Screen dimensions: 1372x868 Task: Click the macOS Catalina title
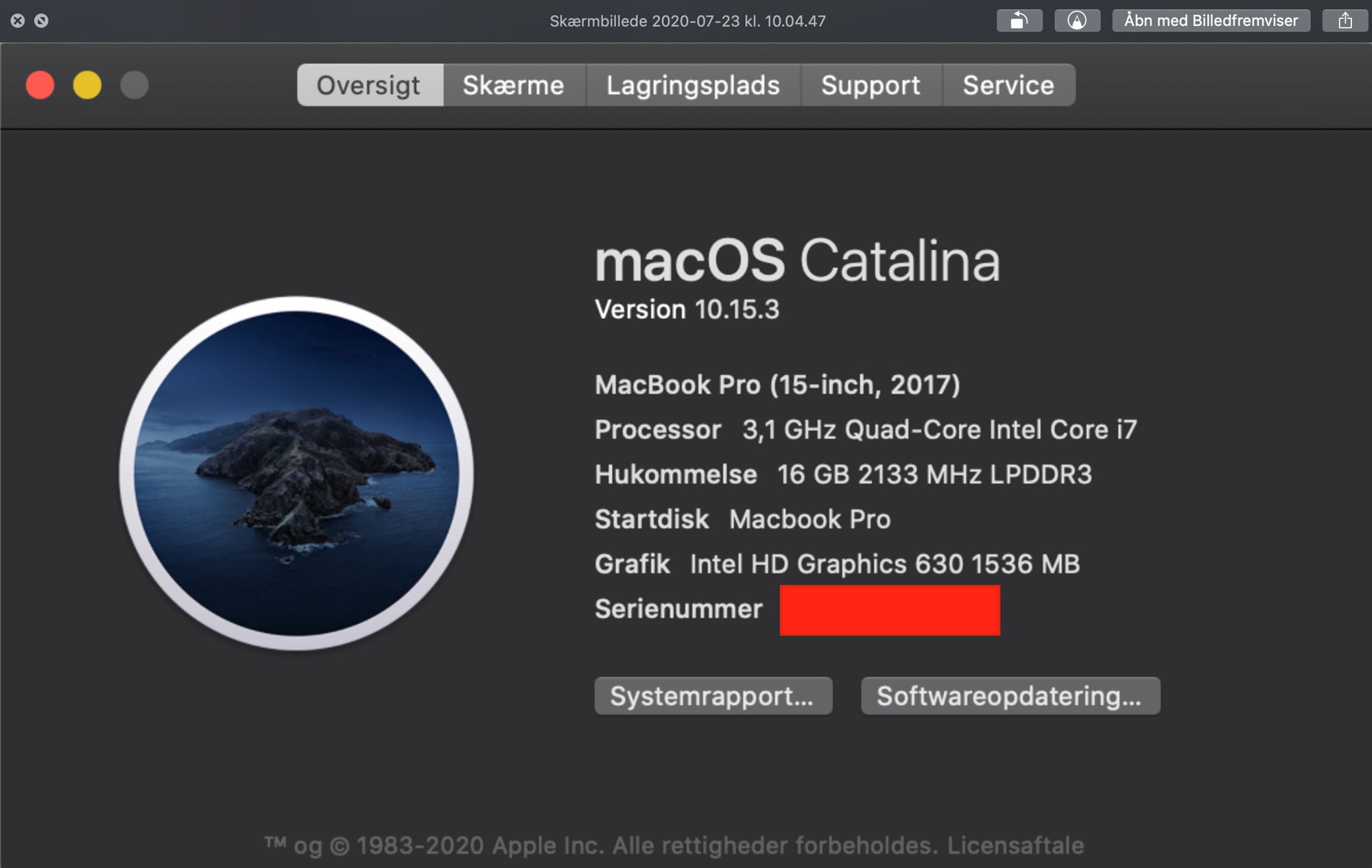797,261
